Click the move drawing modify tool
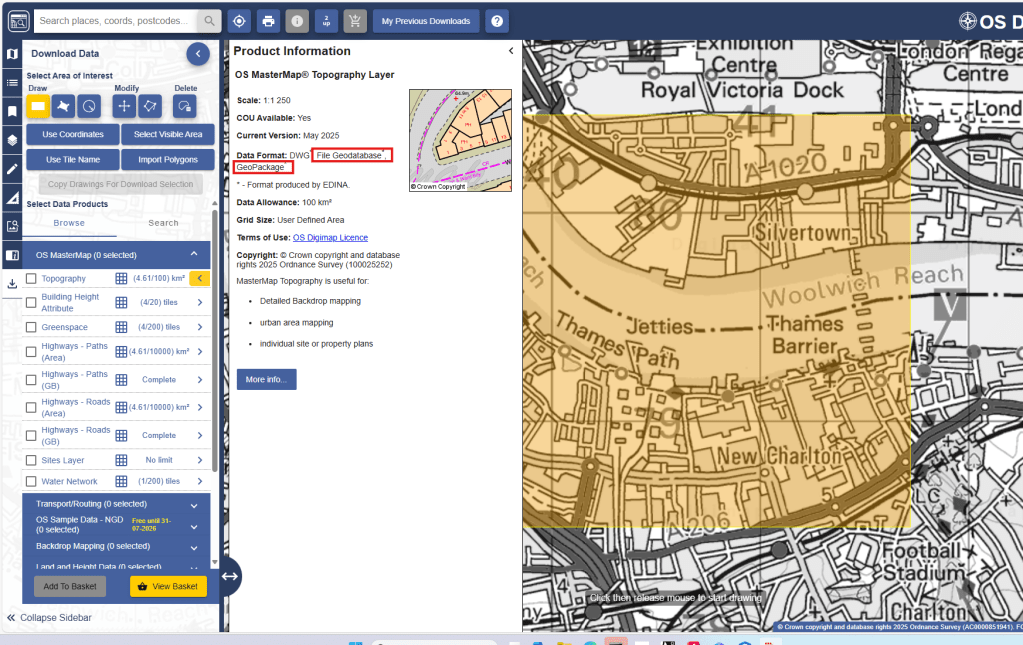Viewport: 1023px width, 645px height. point(125,105)
